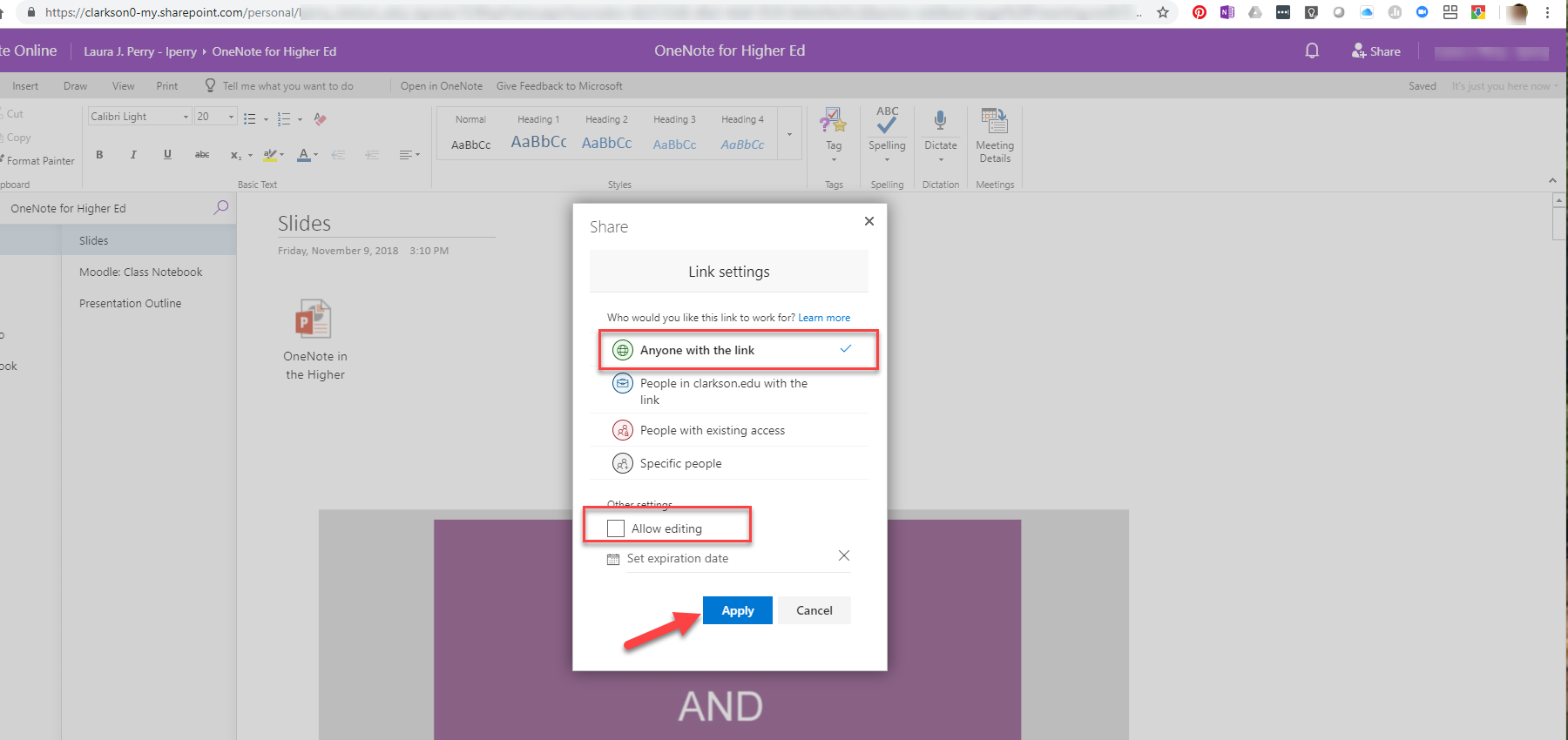This screenshot has height=740, width=1568.
Task: Search the notebook with magnifier icon
Action: pyautogui.click(x=221, y=207)
